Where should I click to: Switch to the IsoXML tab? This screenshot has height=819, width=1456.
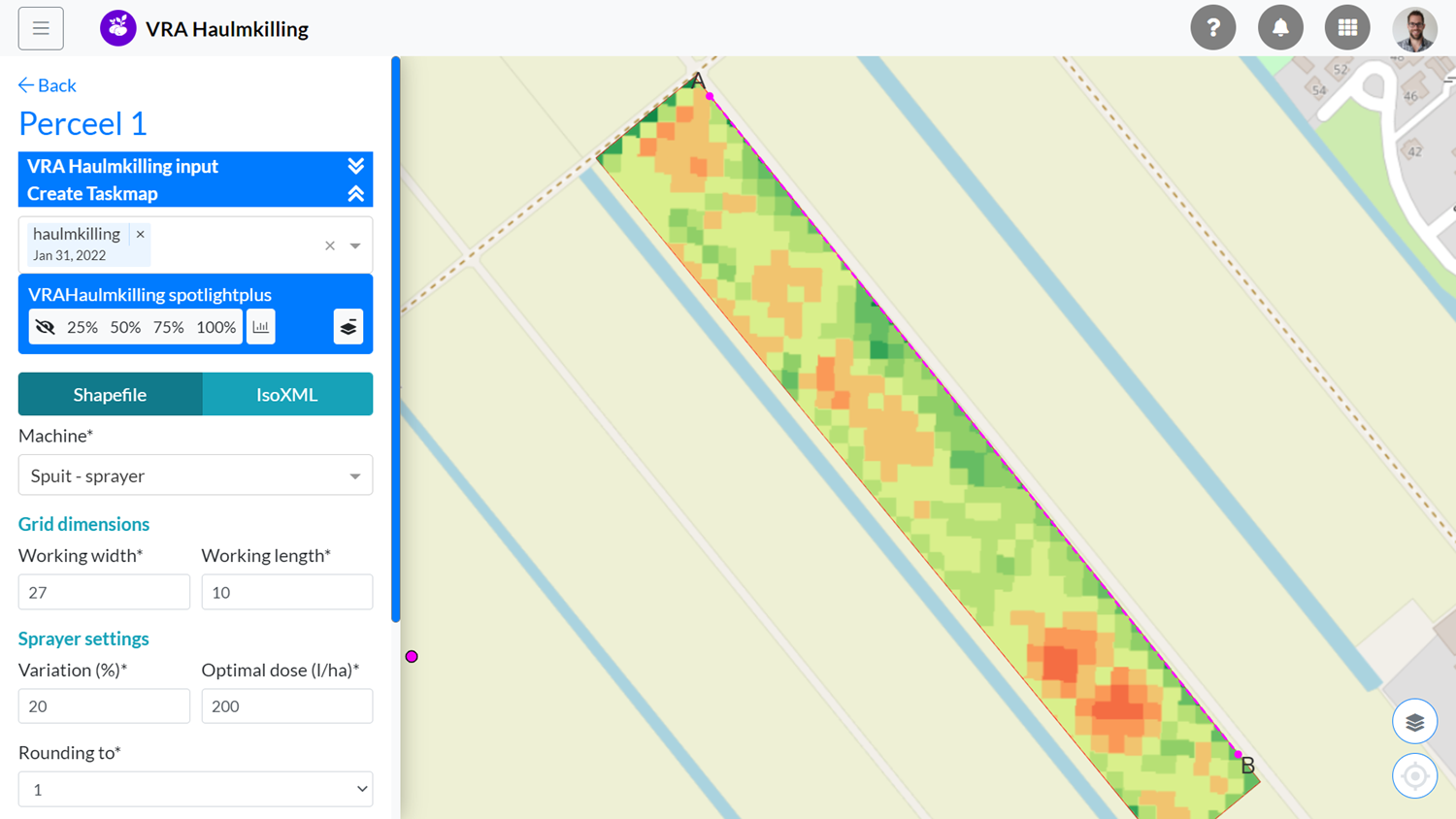click(287, 394)
